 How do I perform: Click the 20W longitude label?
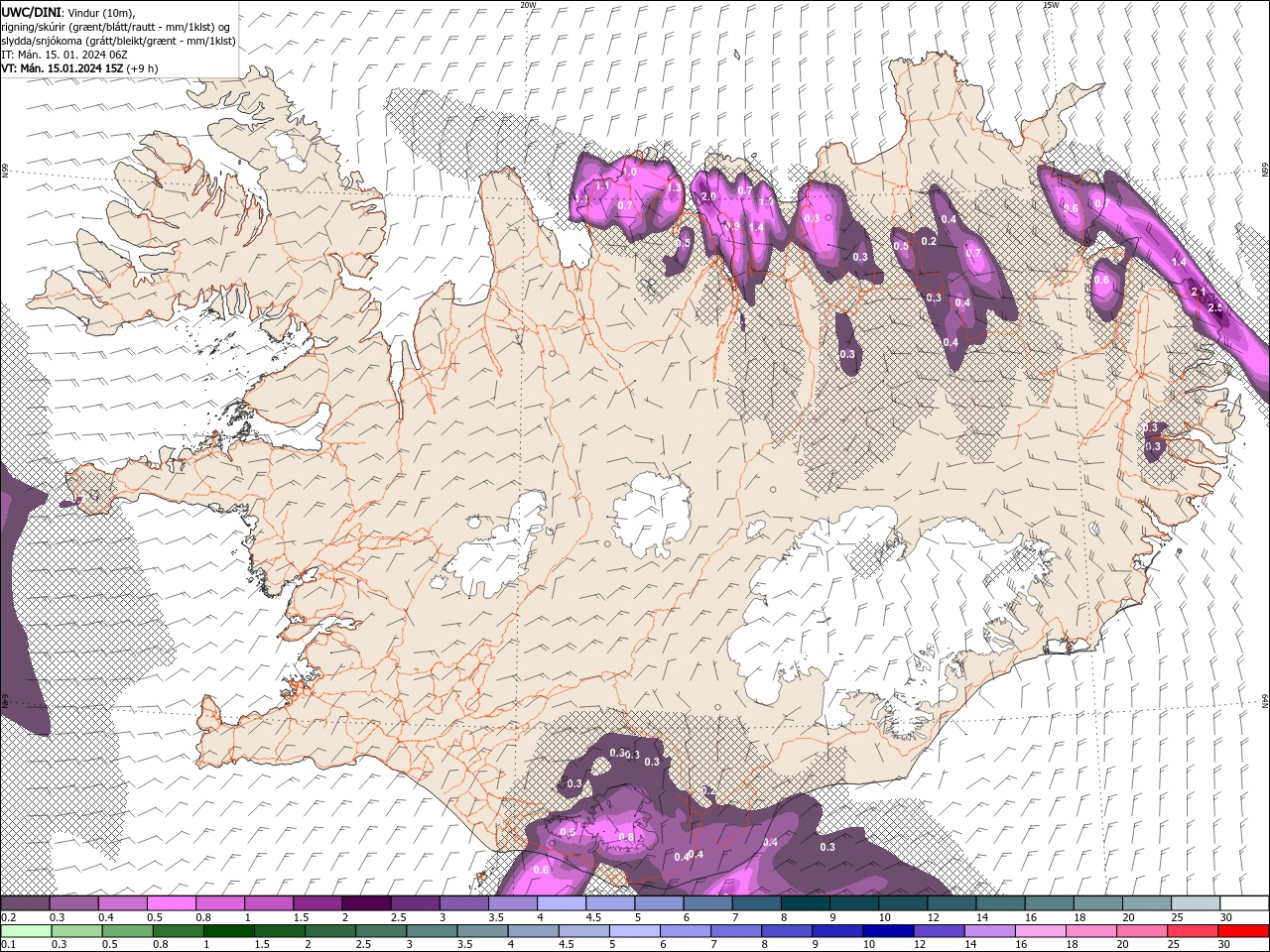pyautogui.click(x=529, y=5)
